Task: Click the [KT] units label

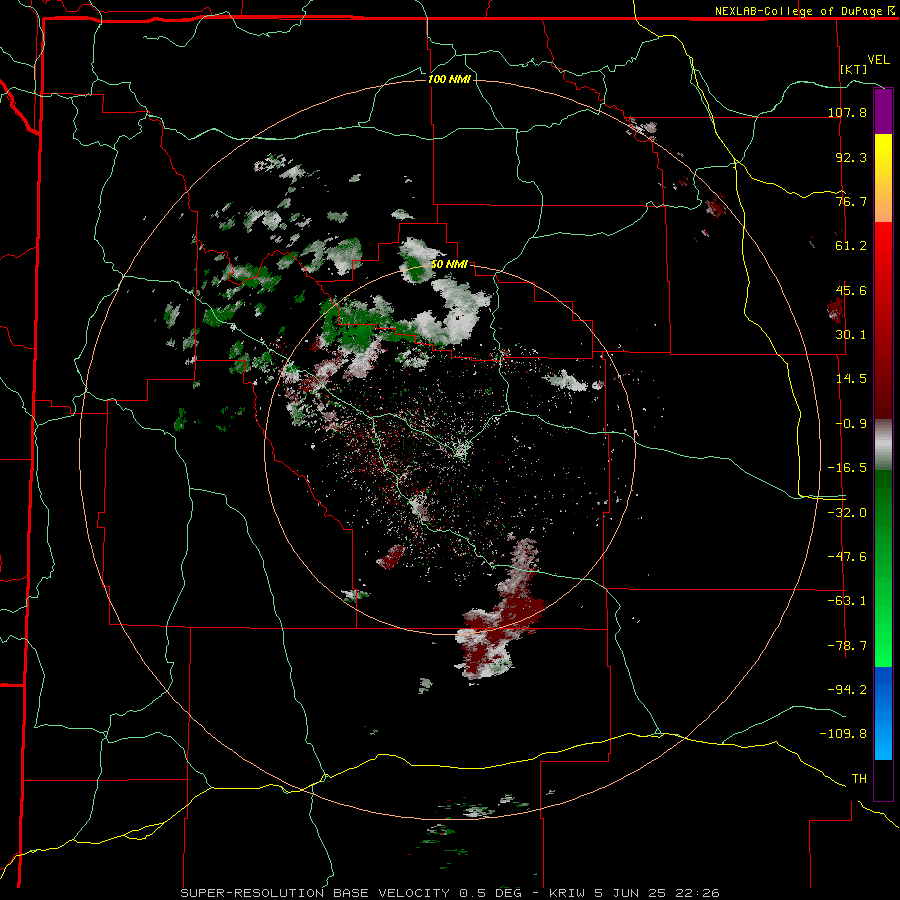Action: [854, 69]
